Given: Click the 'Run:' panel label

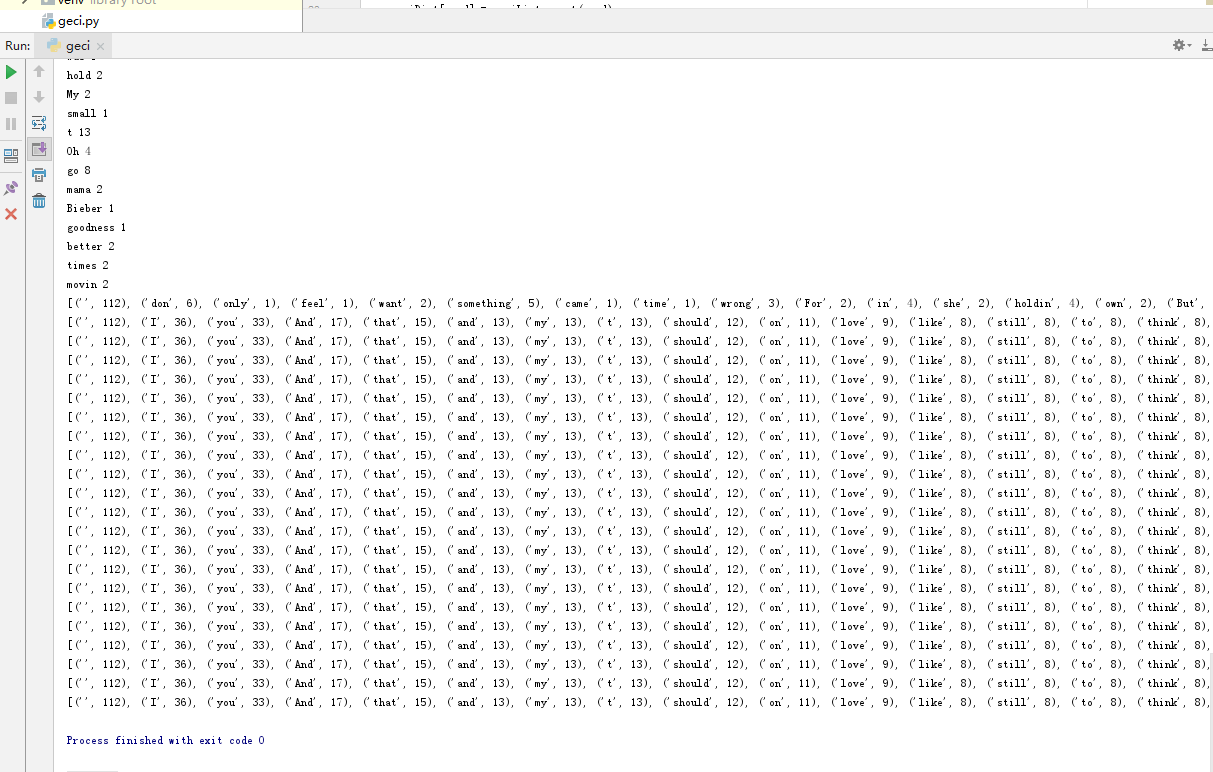Looking at the screenshot, I should click(x=18, y=46).
